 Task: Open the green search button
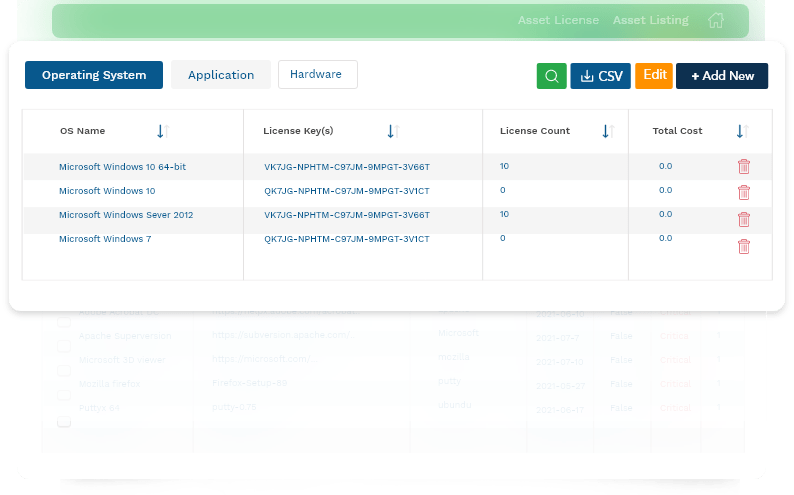(x=551, y=76)
